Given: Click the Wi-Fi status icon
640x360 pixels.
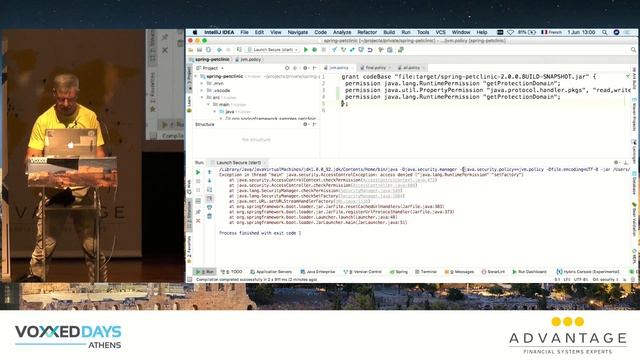Looking at the screenshot, I should (x=511, y=32).
